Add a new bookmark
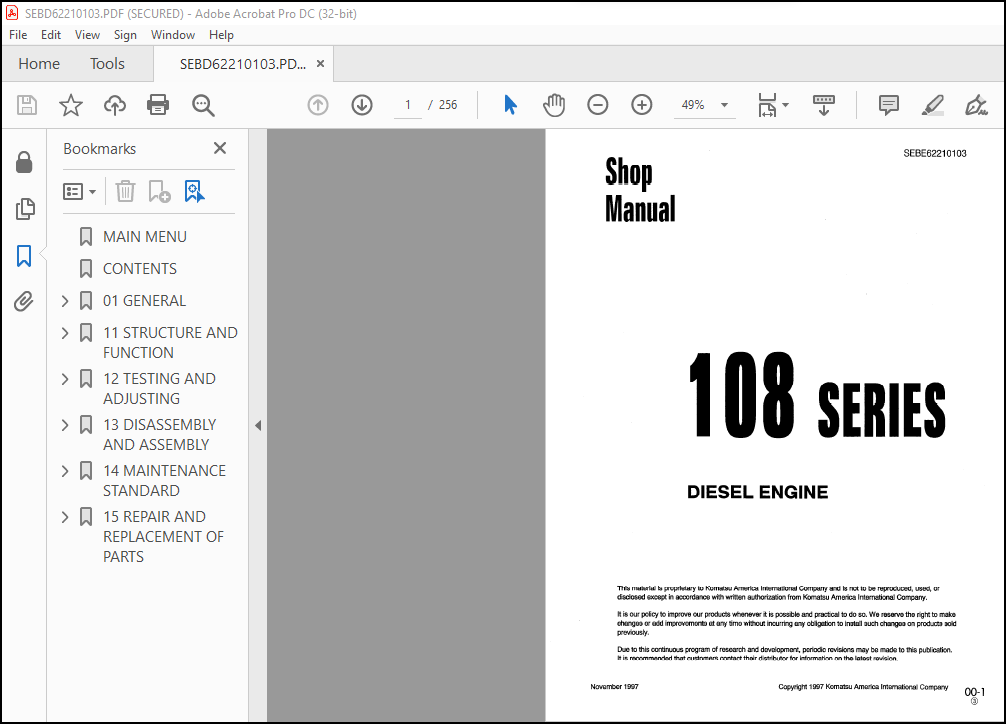The width and height of the screenshot is (1006, 724). pyautogui.click(x=159, y=191)
